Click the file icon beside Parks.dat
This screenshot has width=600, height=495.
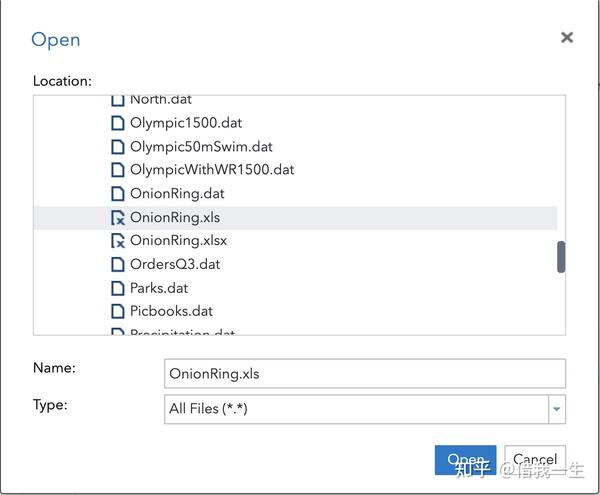pos(118,288)
